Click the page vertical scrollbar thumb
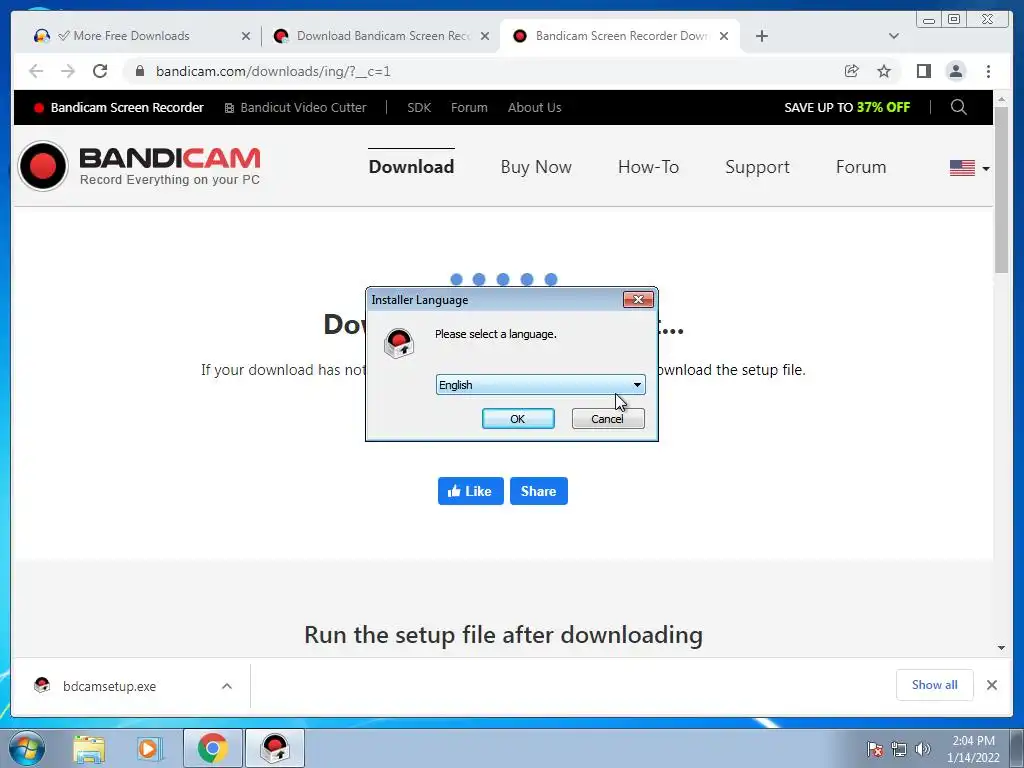The width and height of the screenshot is (1024, 768). pos(1001,189)
